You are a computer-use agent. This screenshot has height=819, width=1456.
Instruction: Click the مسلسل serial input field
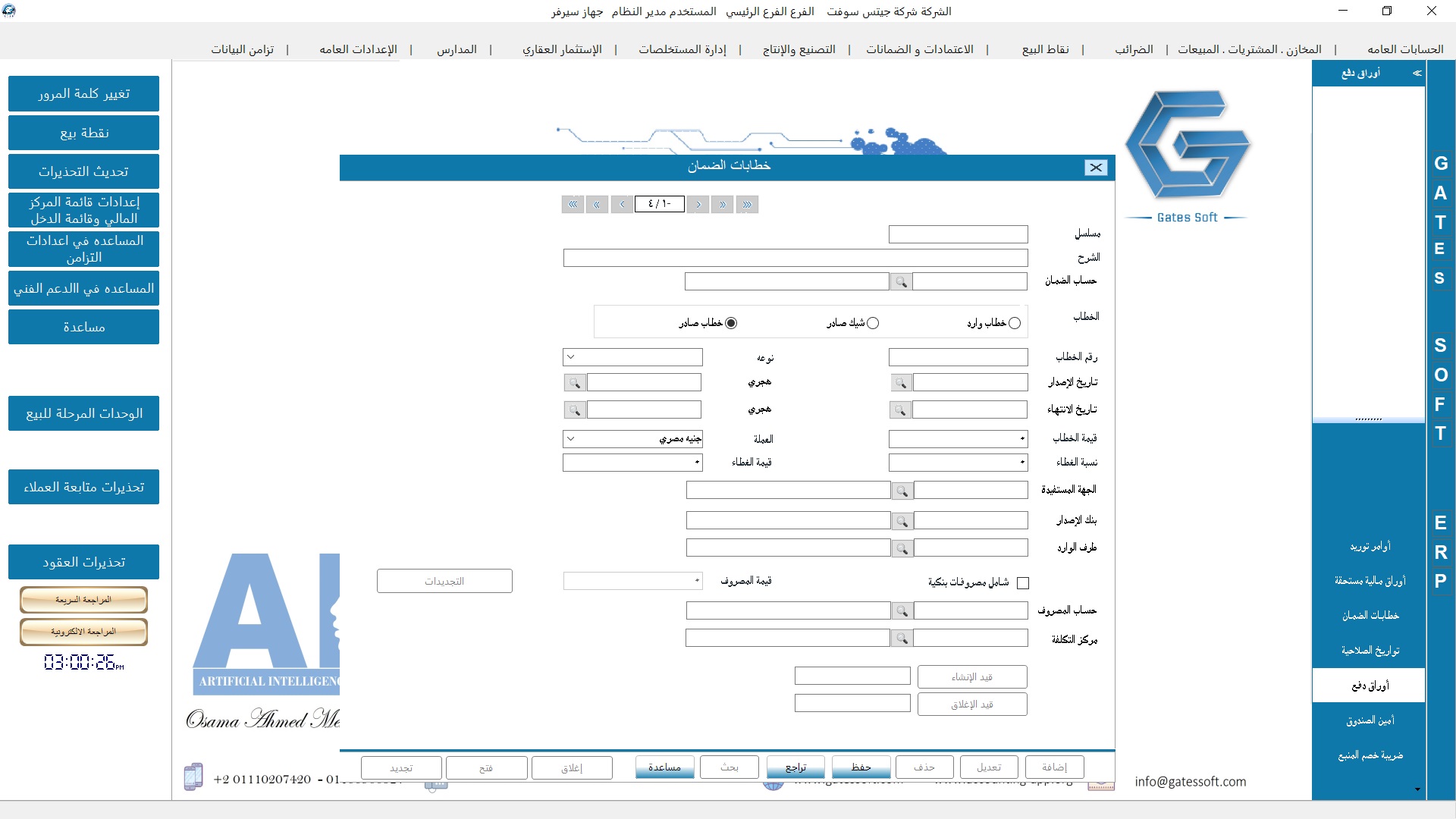(x=958, y=234)
